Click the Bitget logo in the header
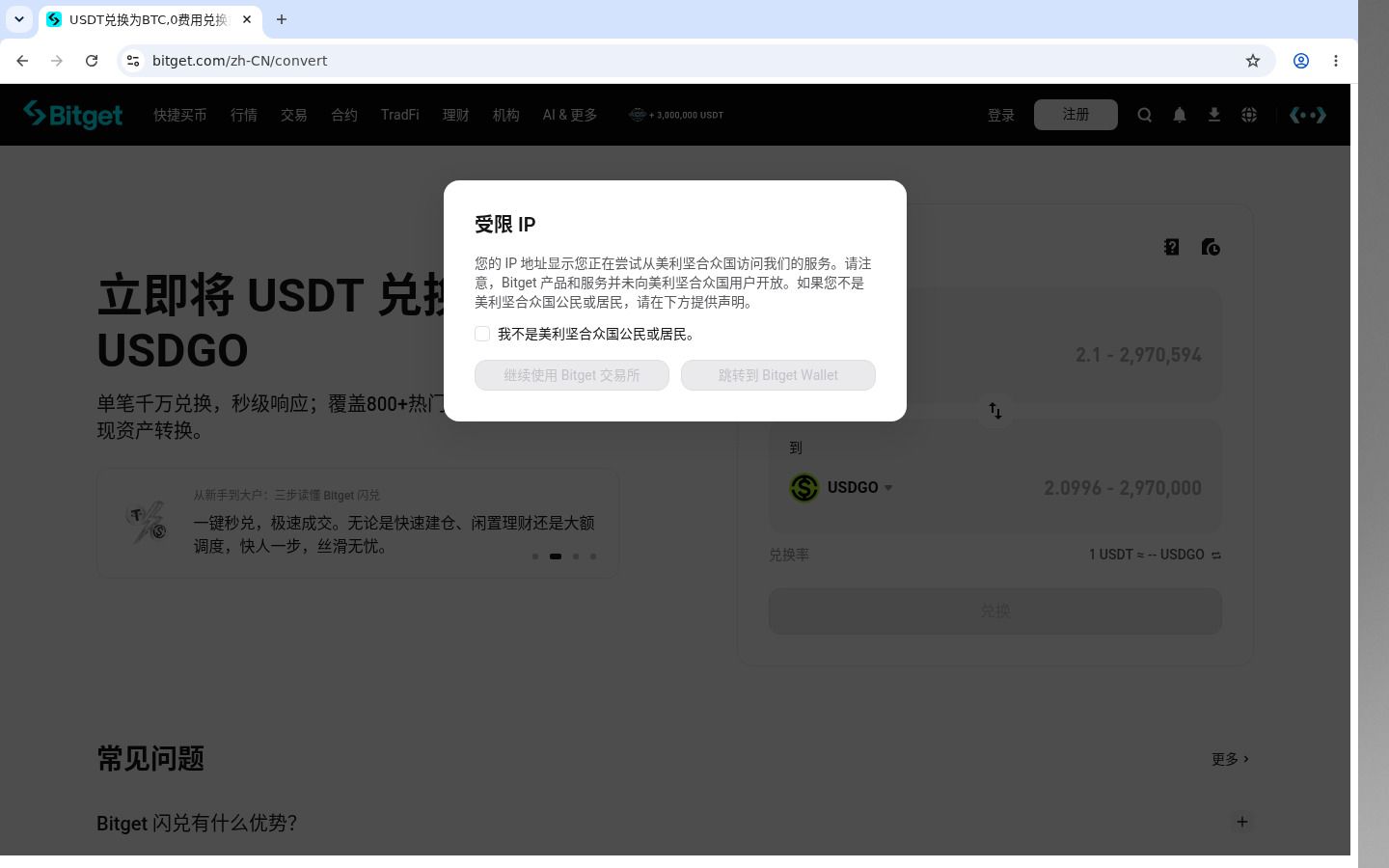Viewport: 1389px width, 868px height. click(x=73, y=115)
